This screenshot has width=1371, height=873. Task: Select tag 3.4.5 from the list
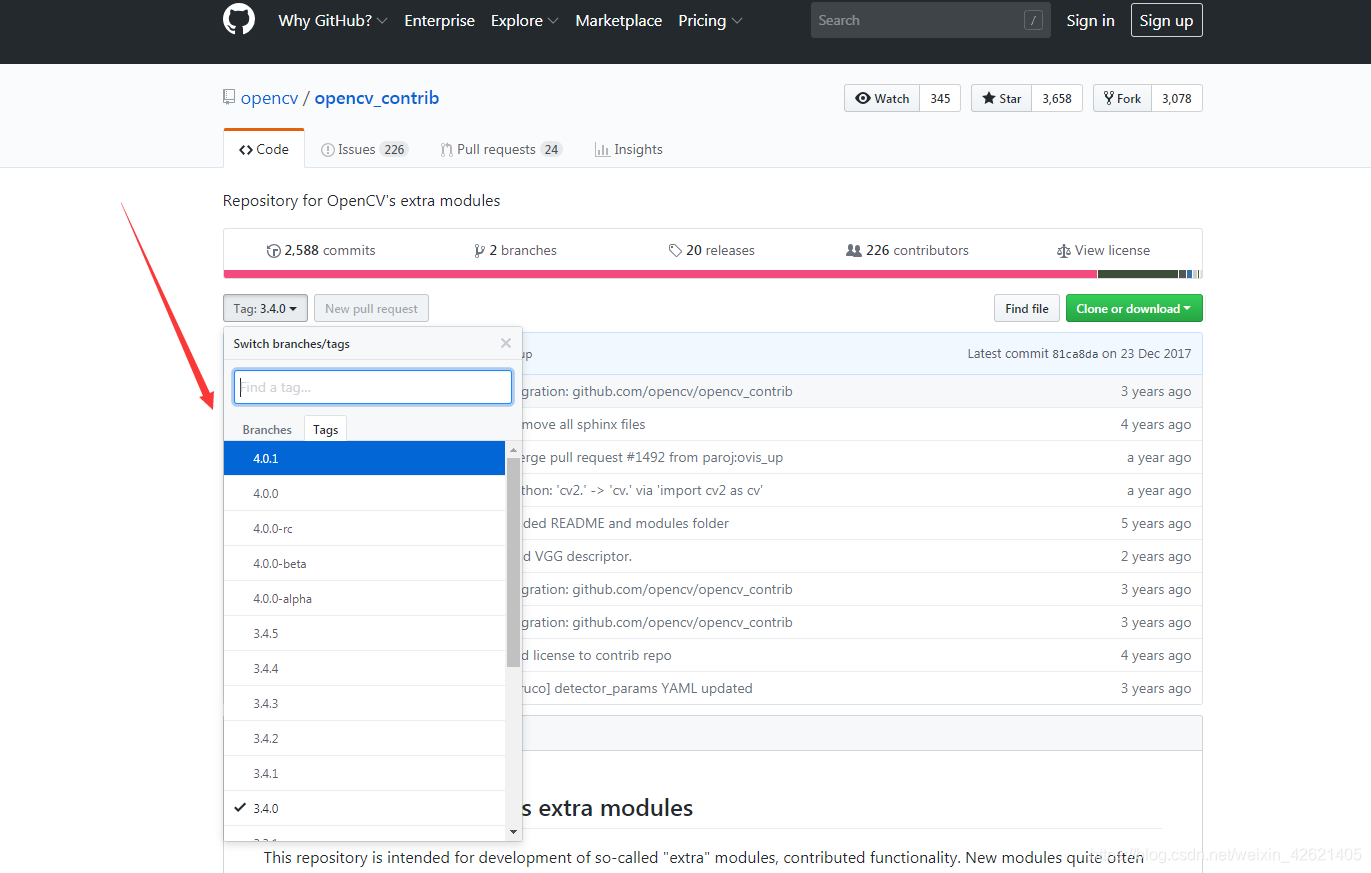tap(365, 633)
